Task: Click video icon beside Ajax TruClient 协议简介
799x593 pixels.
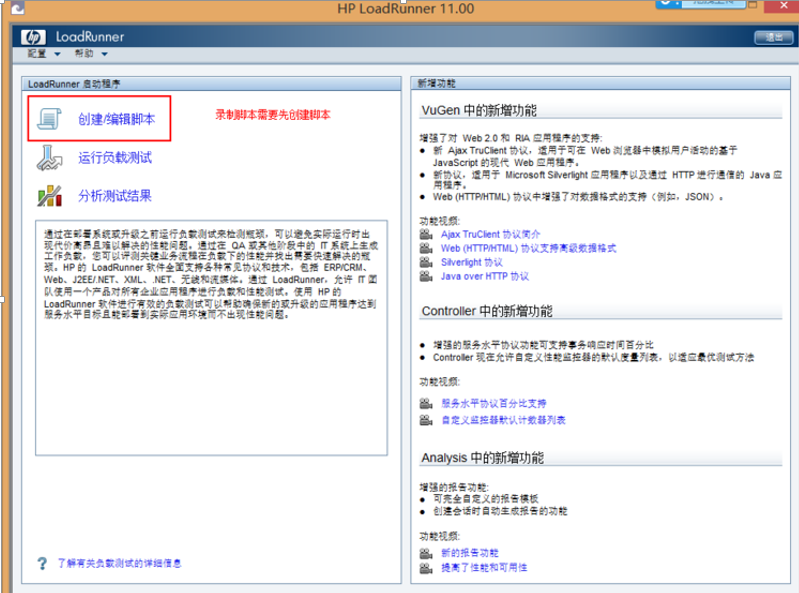Action: tap(426, 234)
